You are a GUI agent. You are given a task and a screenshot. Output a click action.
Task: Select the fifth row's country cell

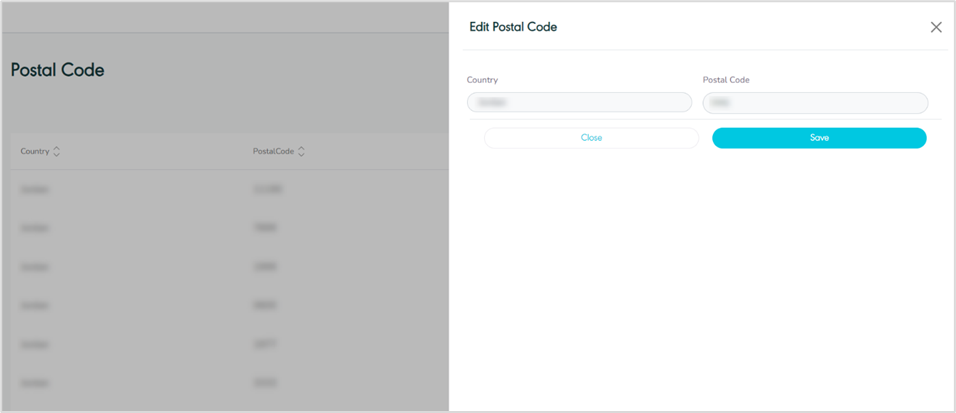[x=34, y=344]
